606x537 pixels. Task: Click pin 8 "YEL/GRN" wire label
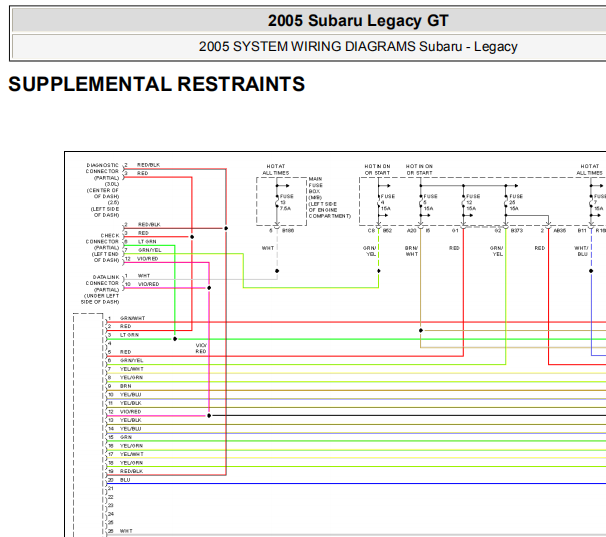(131, 377)
